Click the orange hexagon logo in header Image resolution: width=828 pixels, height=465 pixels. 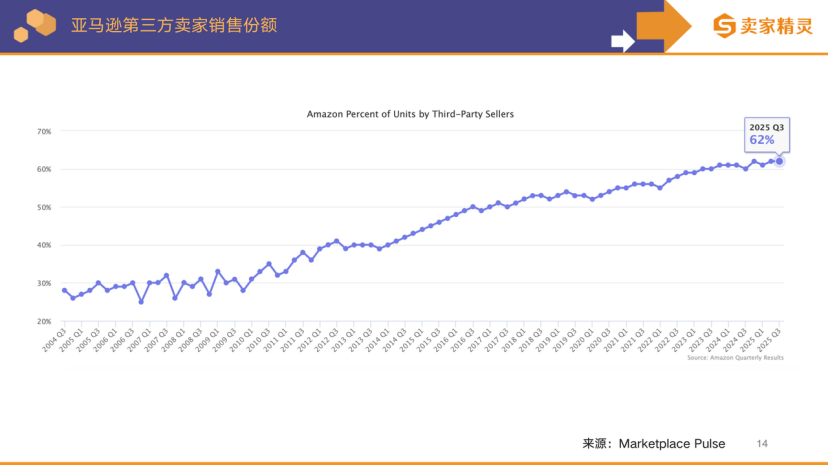[34, 25]
